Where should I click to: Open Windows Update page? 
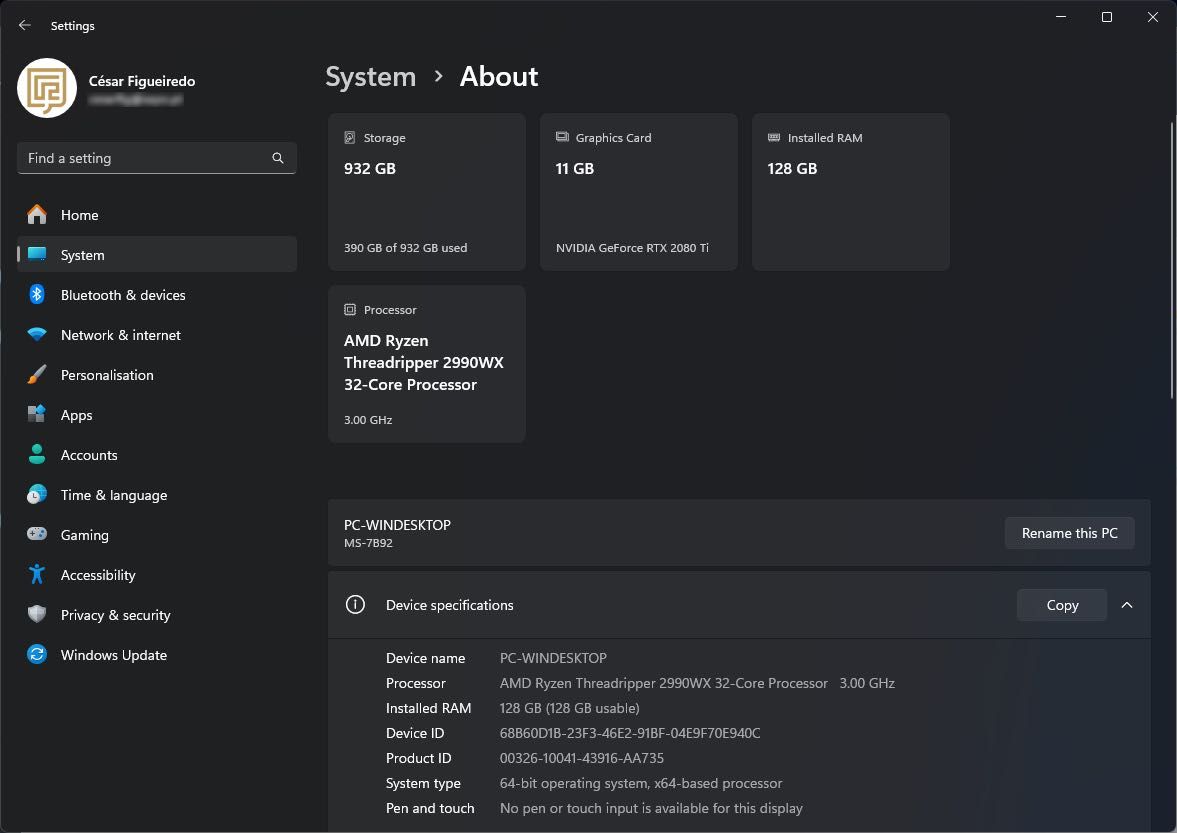(x=156, y=655)
